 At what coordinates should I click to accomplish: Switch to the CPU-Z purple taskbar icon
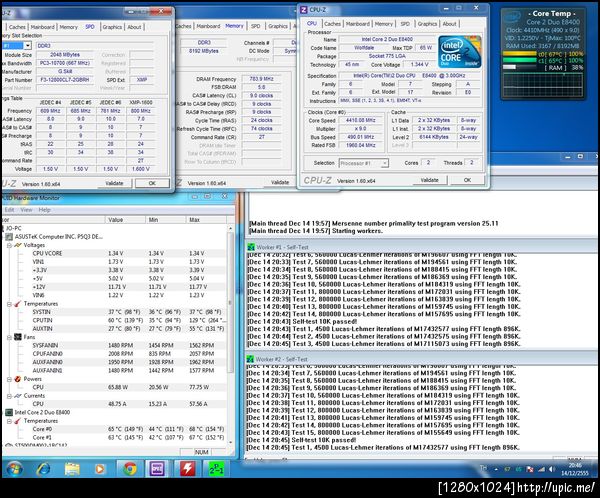click(157, 469)
